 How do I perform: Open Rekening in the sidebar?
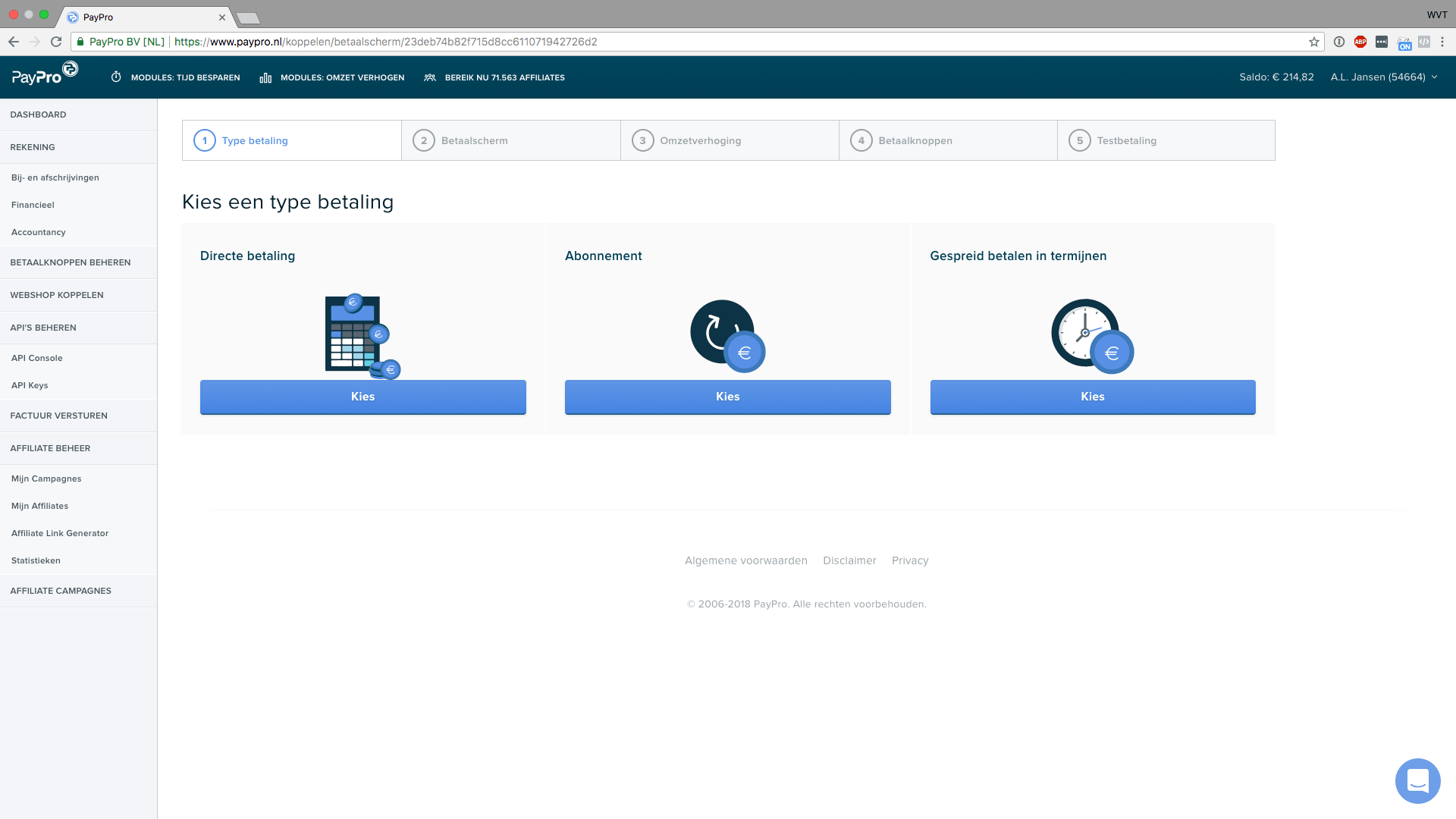click(79, 147)
